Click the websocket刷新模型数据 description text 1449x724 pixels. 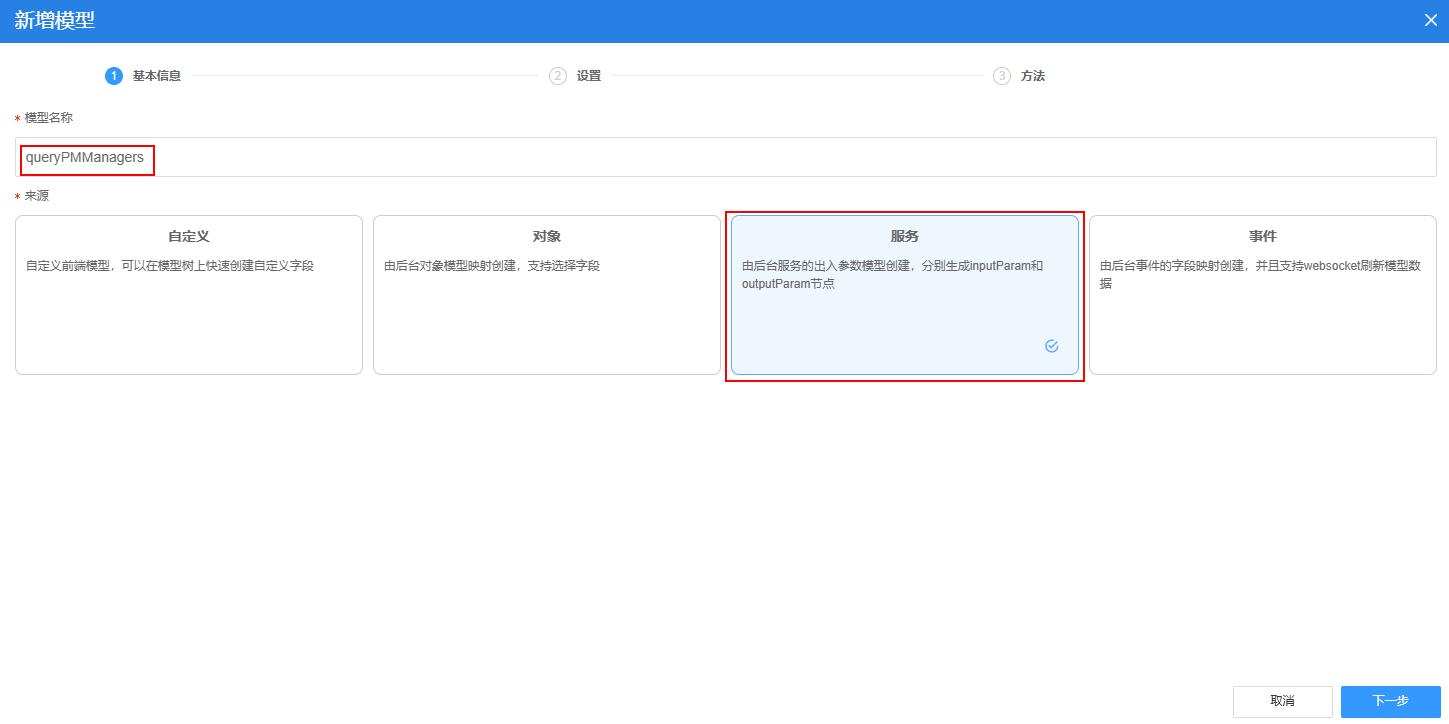pyautogui.click(x=1260, y=275)
